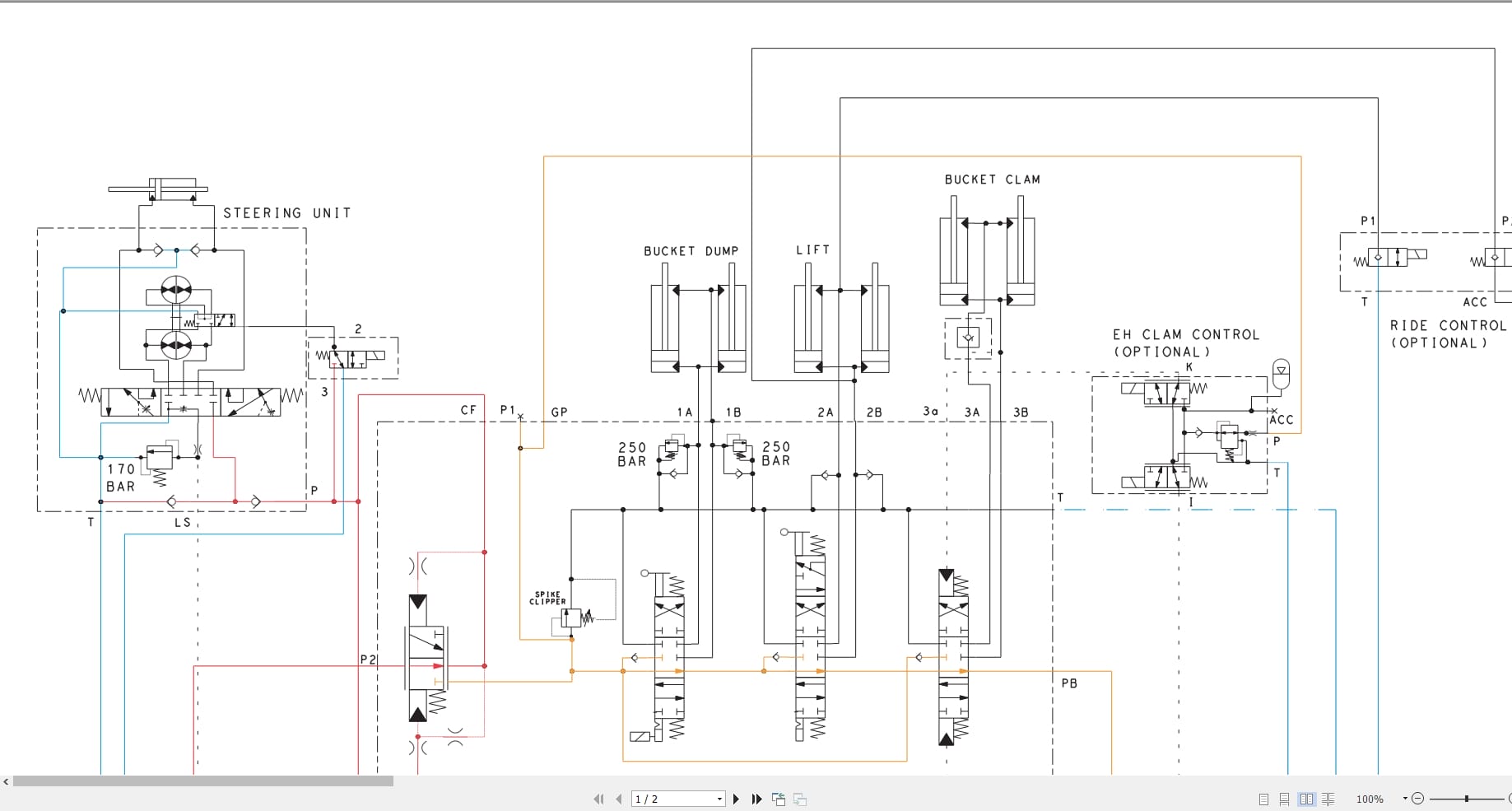Screen dimensions: 1512x811
Task: Open the zoom percentage dropdown
Action: [x=1405, y=798]
